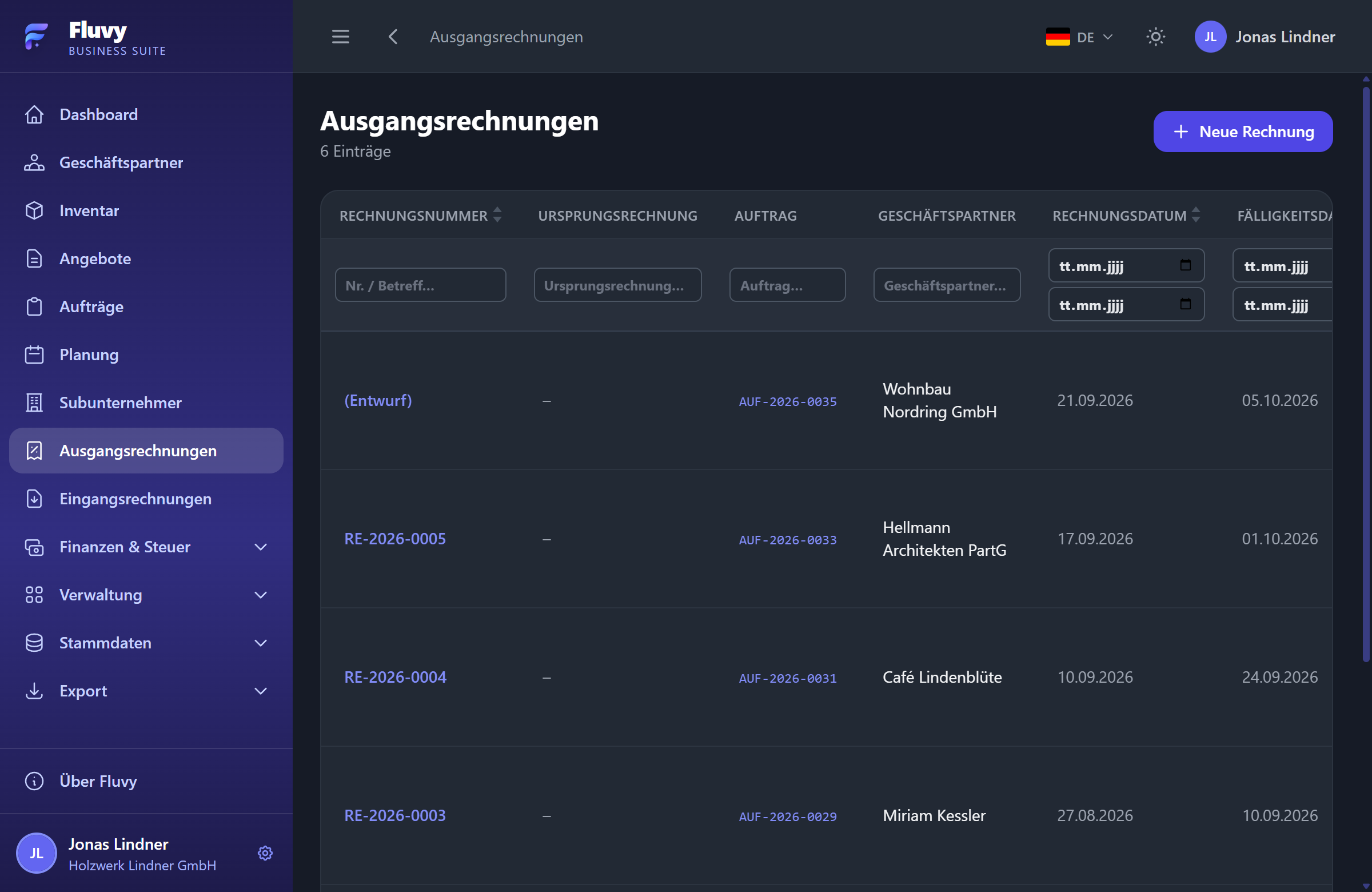Open order AUF-2026-0029
This screenshot has height=892, width=1372.
[787, 817]
